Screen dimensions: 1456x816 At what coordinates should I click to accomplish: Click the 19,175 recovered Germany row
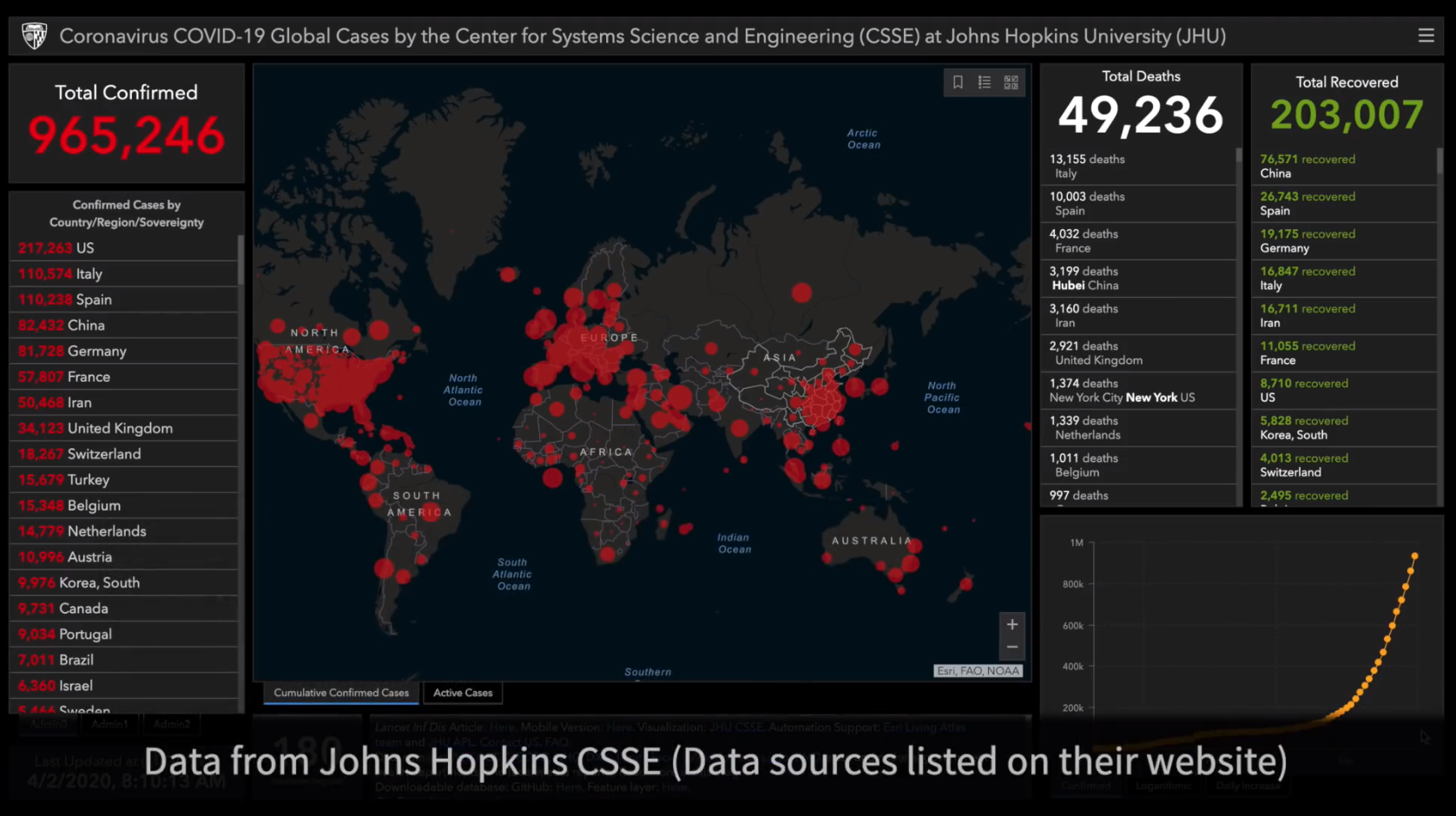1344,240
